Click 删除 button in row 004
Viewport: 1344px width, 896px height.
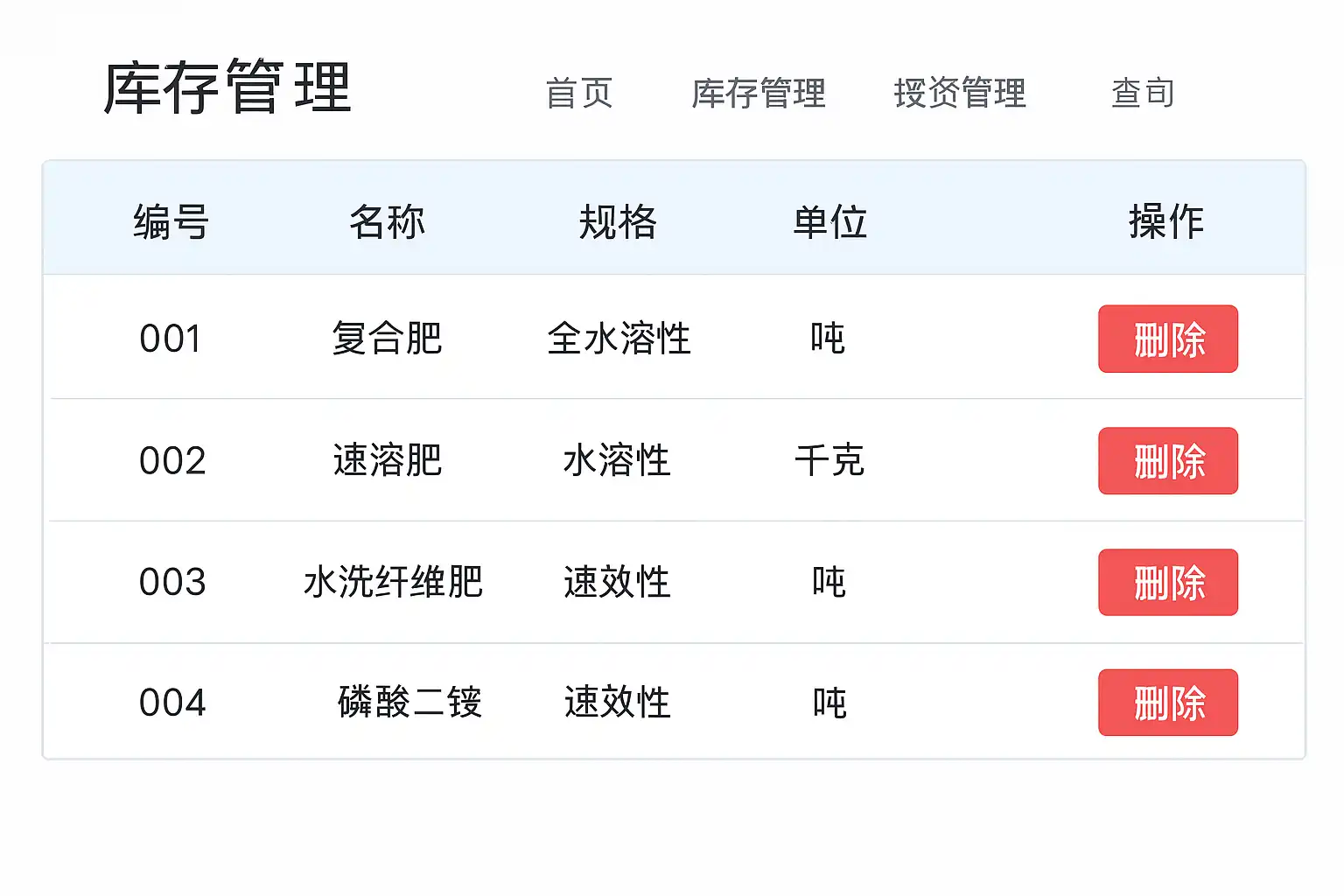click(x=1167, y=703)
